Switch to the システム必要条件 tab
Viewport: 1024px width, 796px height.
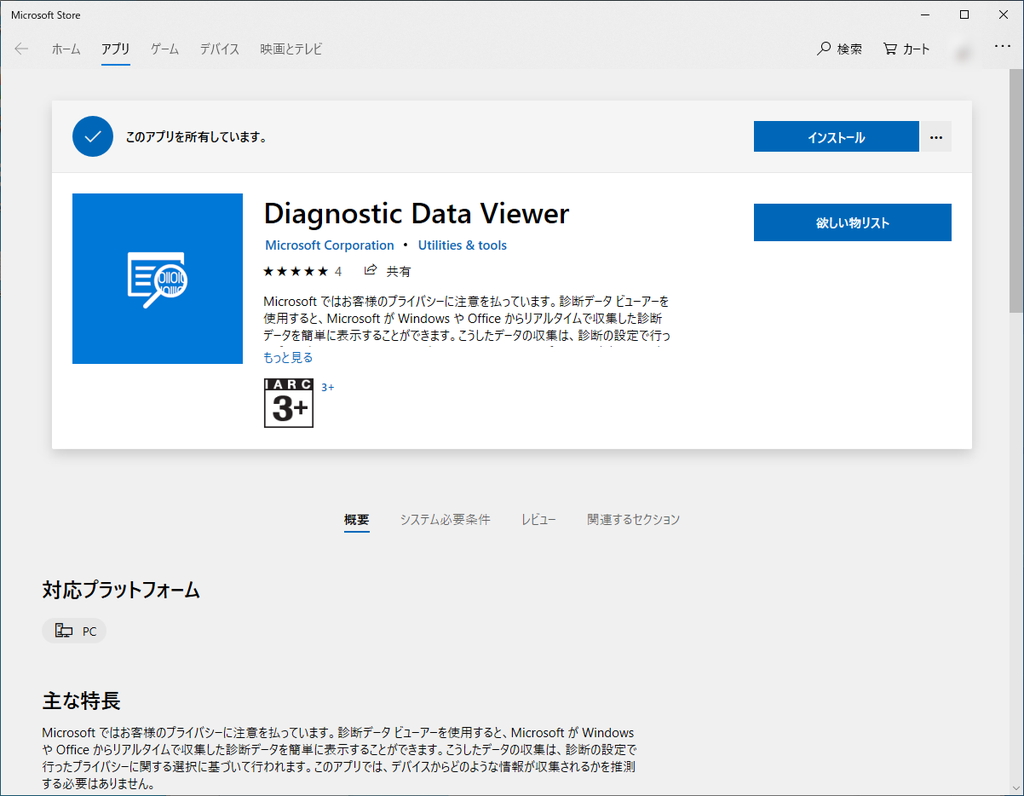coord(444,519)
